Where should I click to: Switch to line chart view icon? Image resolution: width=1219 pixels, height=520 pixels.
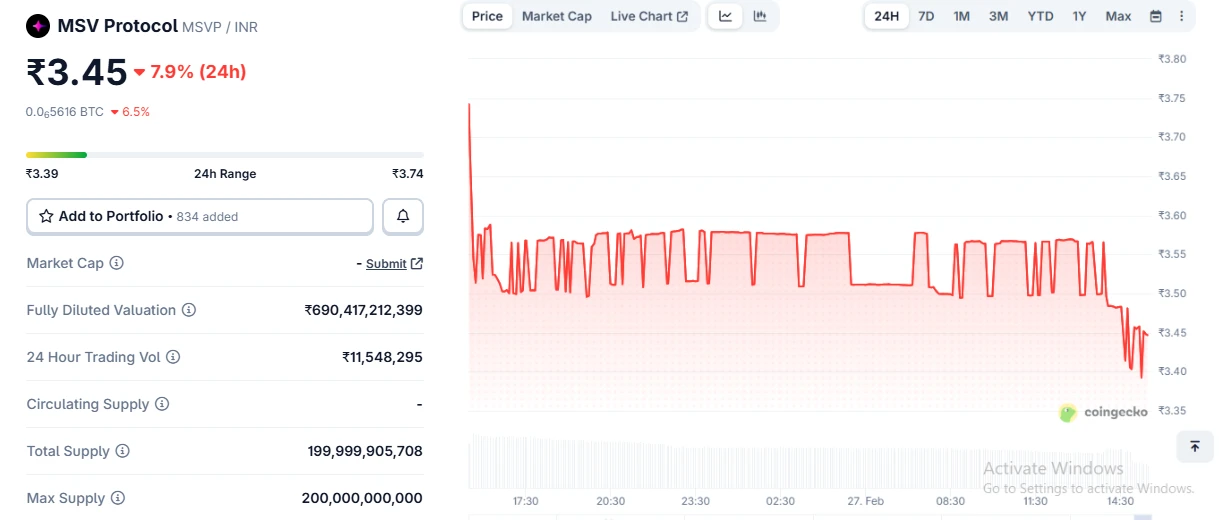(x=726, y=16)
